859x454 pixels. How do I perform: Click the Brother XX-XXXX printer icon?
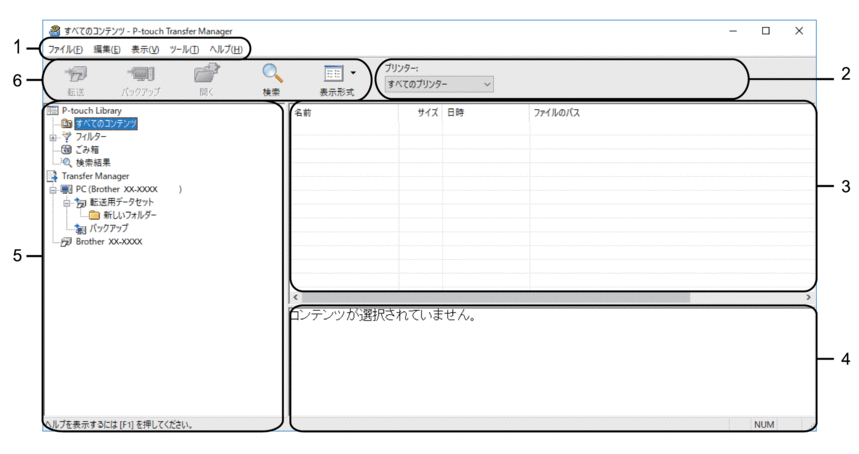[x=66, y=242]
